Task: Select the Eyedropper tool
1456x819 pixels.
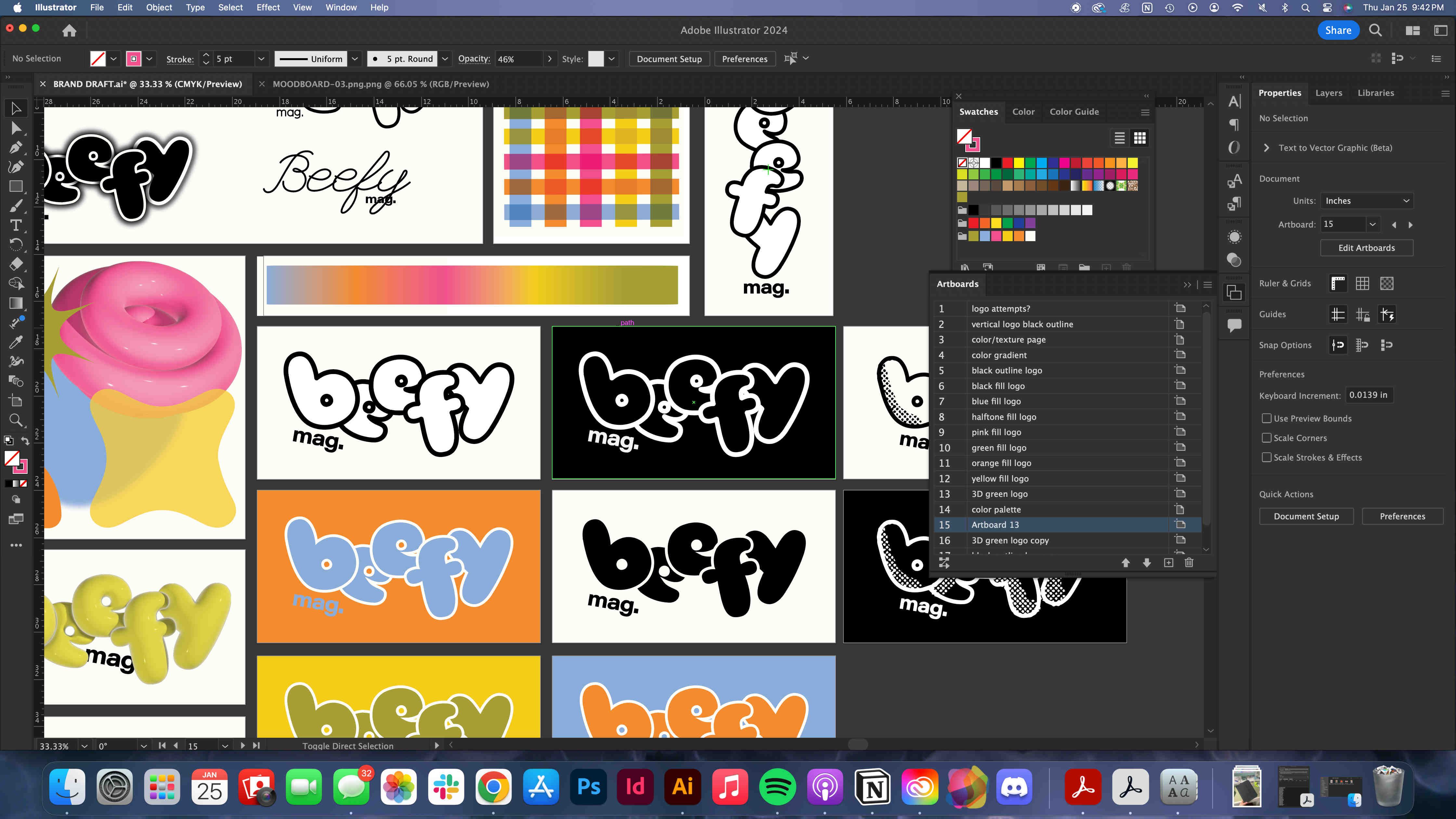Action: point(16,342)
